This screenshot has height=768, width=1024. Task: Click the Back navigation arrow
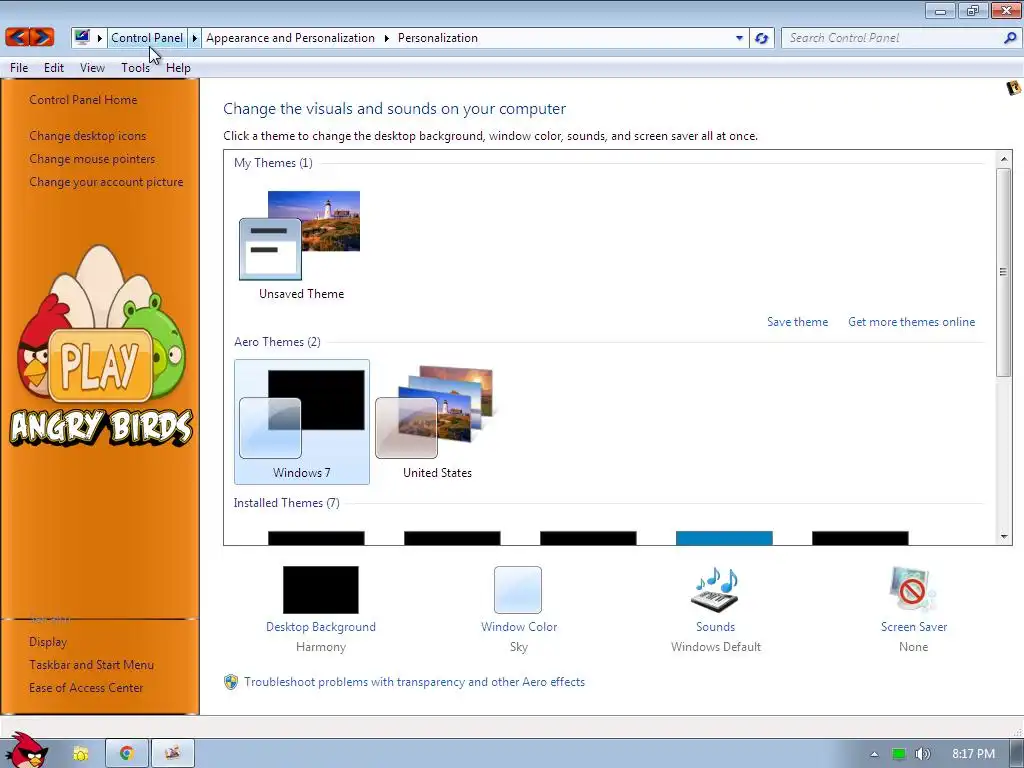pos(18,37)
